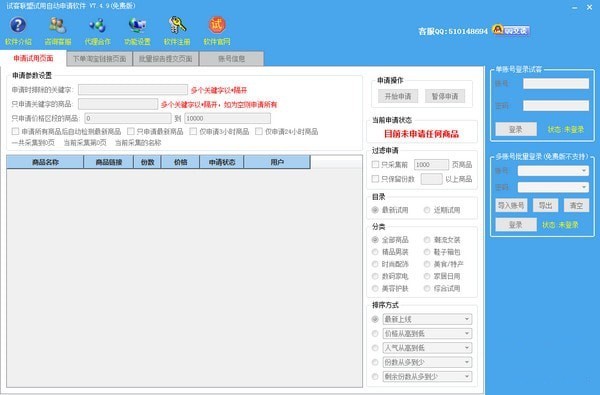Click the 商品名称 column header

point(45,162)
